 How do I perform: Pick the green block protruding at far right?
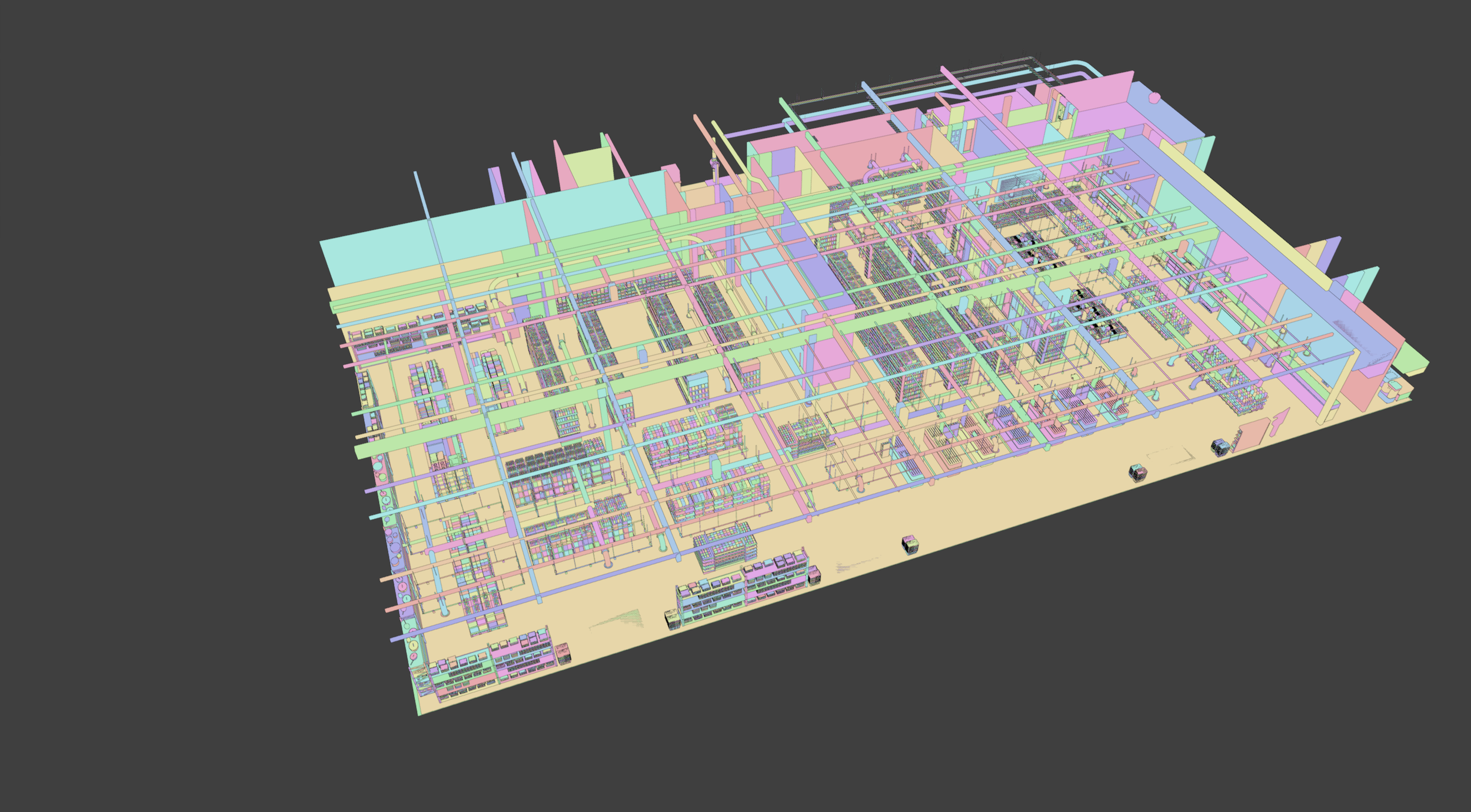1412,358
